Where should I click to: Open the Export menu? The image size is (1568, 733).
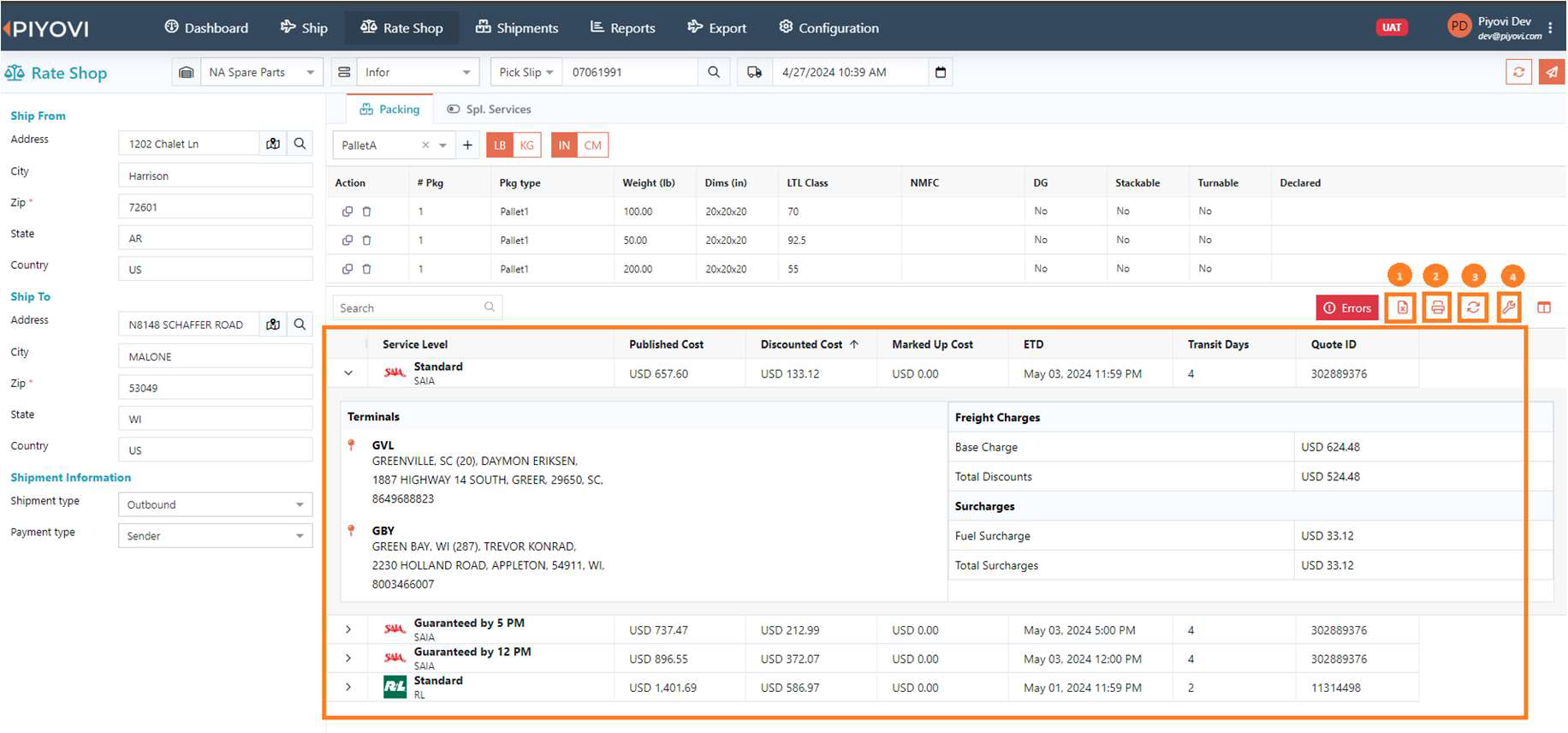[717, 27]
